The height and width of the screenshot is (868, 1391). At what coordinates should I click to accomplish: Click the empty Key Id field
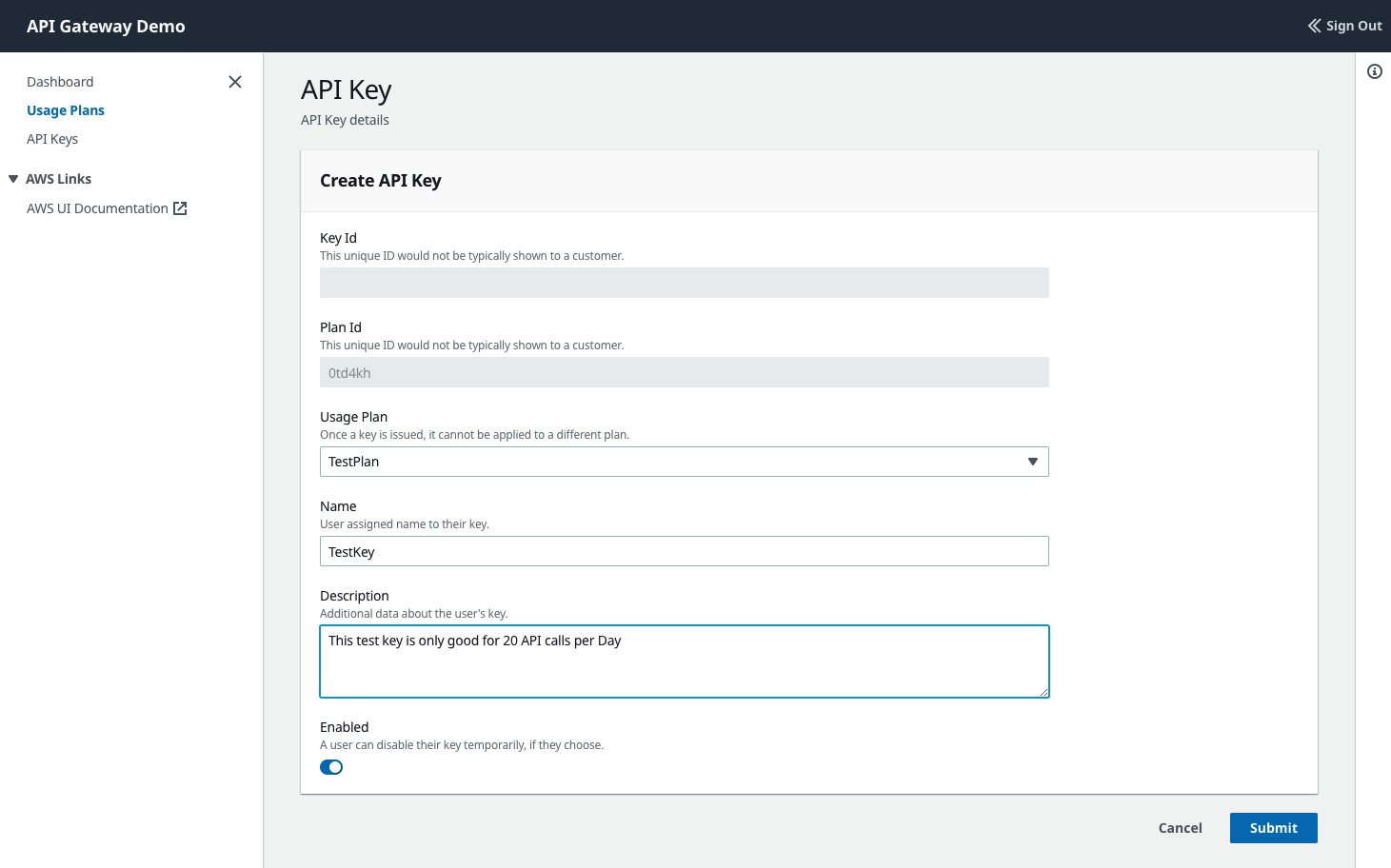pyautogui.click(x=684, y=283)
